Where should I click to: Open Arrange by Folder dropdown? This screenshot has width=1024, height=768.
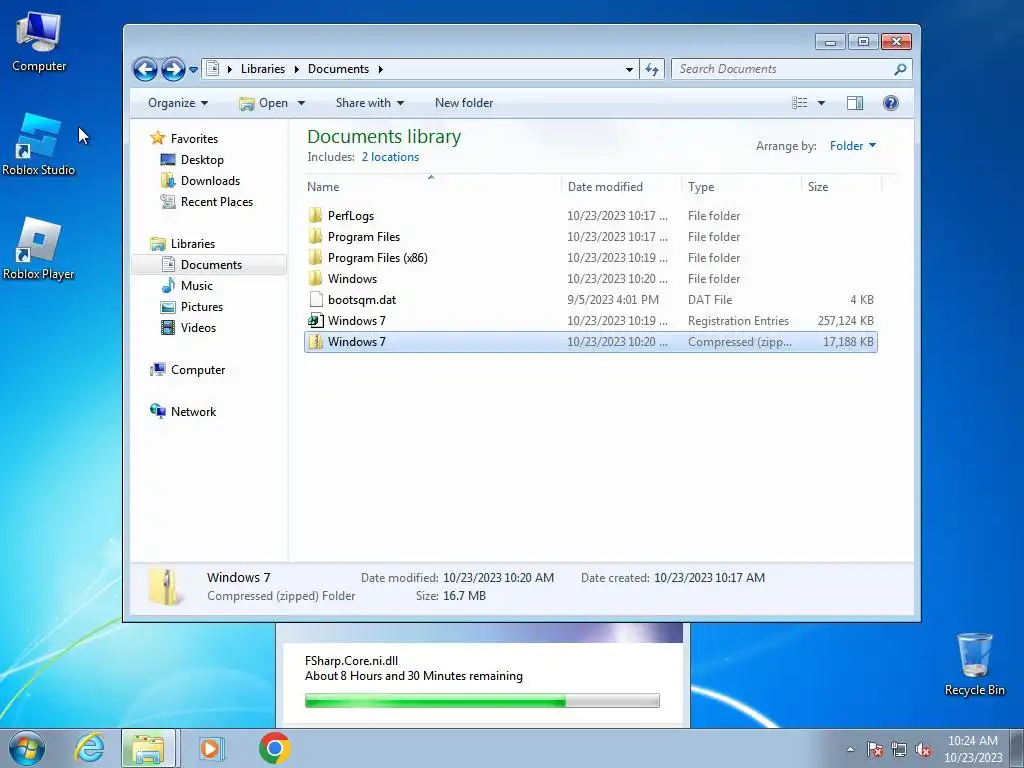tap(852, 146)
